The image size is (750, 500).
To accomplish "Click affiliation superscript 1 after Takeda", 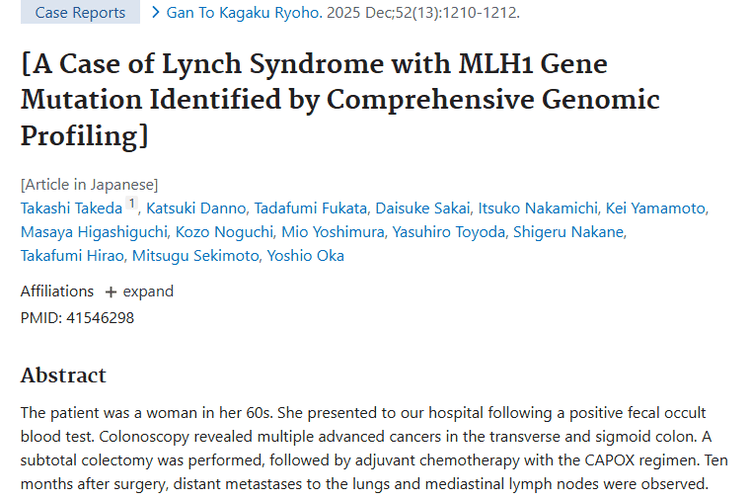I will 131,205.
